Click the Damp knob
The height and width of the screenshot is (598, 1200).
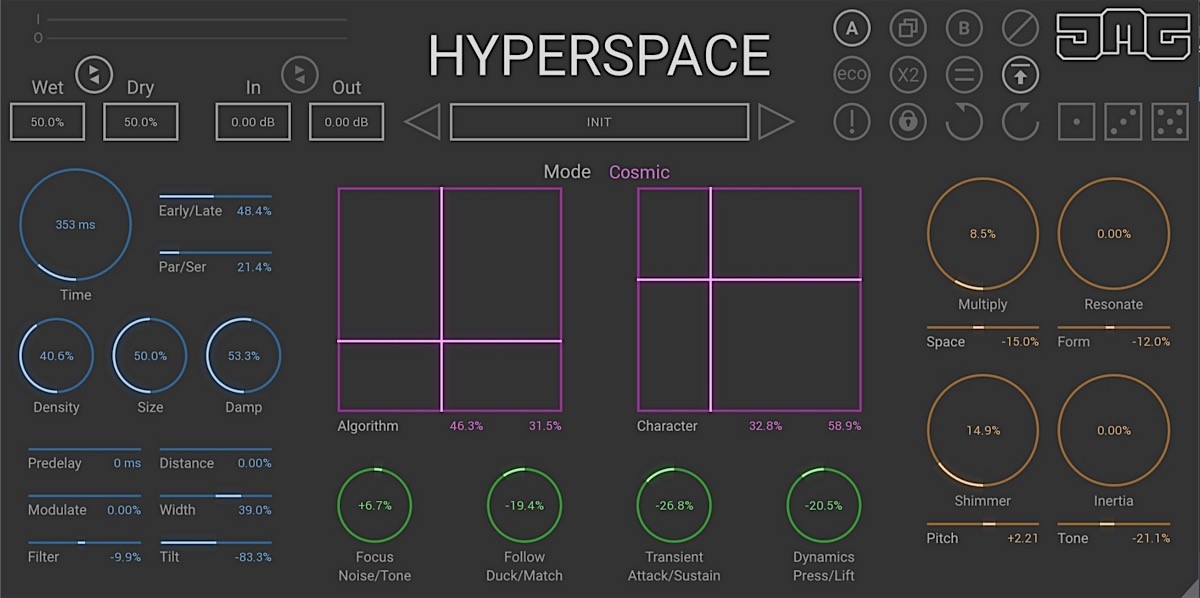coord(244,355)
